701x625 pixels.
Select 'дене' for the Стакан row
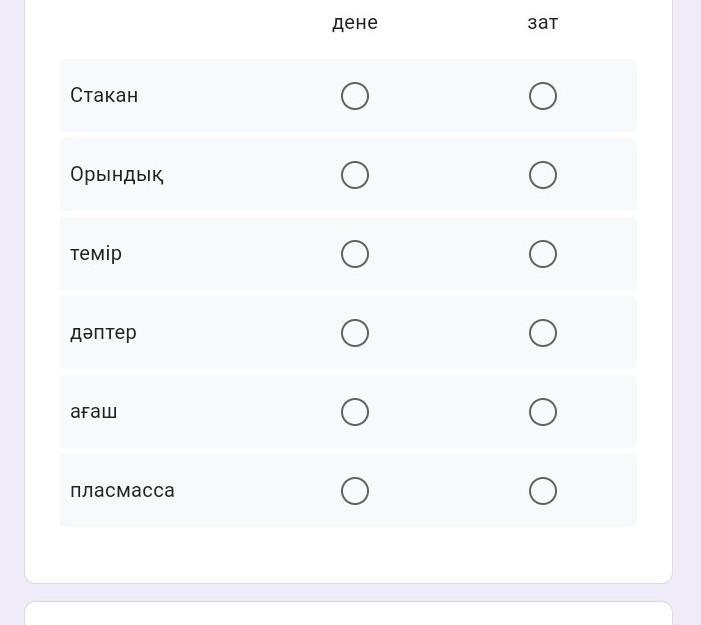[x=355, y=96]
